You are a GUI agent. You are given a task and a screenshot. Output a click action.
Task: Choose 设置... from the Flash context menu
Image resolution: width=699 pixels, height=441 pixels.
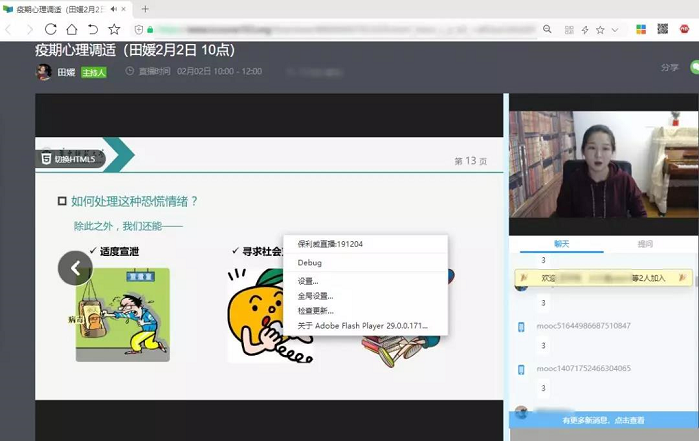tap(308, 281)
